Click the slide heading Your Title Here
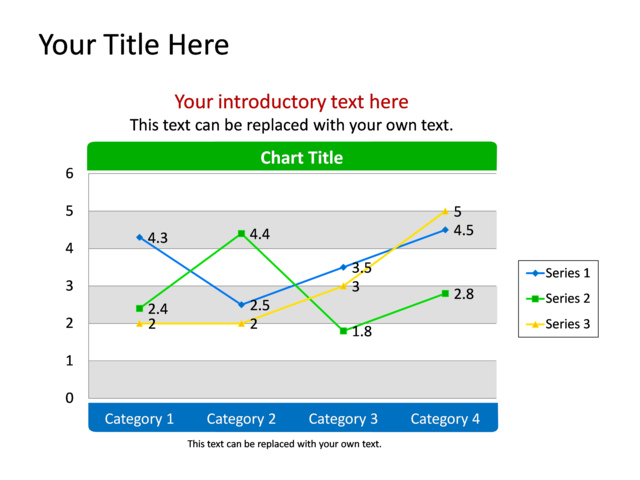The height and width of the screenshot is (480, 640). (x=134, y=44)
